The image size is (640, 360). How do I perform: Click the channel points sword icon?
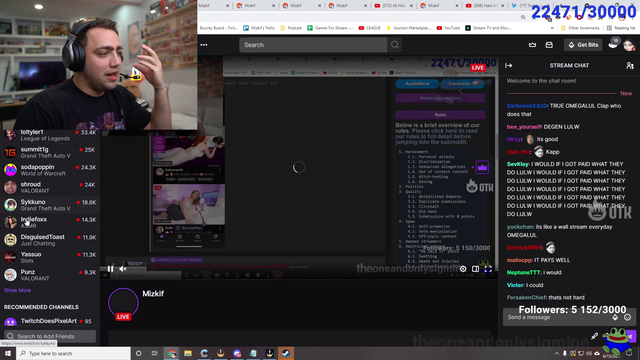click(x=594, y=336)
